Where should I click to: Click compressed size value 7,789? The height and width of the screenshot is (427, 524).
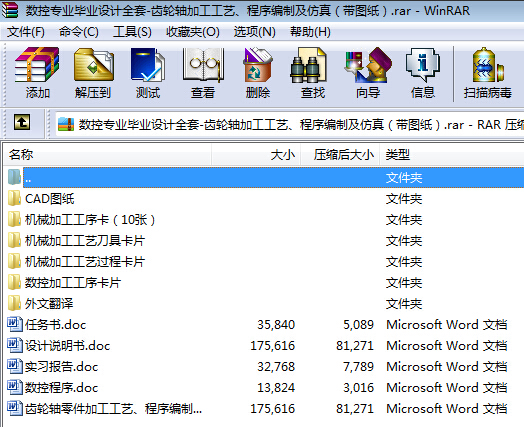(358, 367)
